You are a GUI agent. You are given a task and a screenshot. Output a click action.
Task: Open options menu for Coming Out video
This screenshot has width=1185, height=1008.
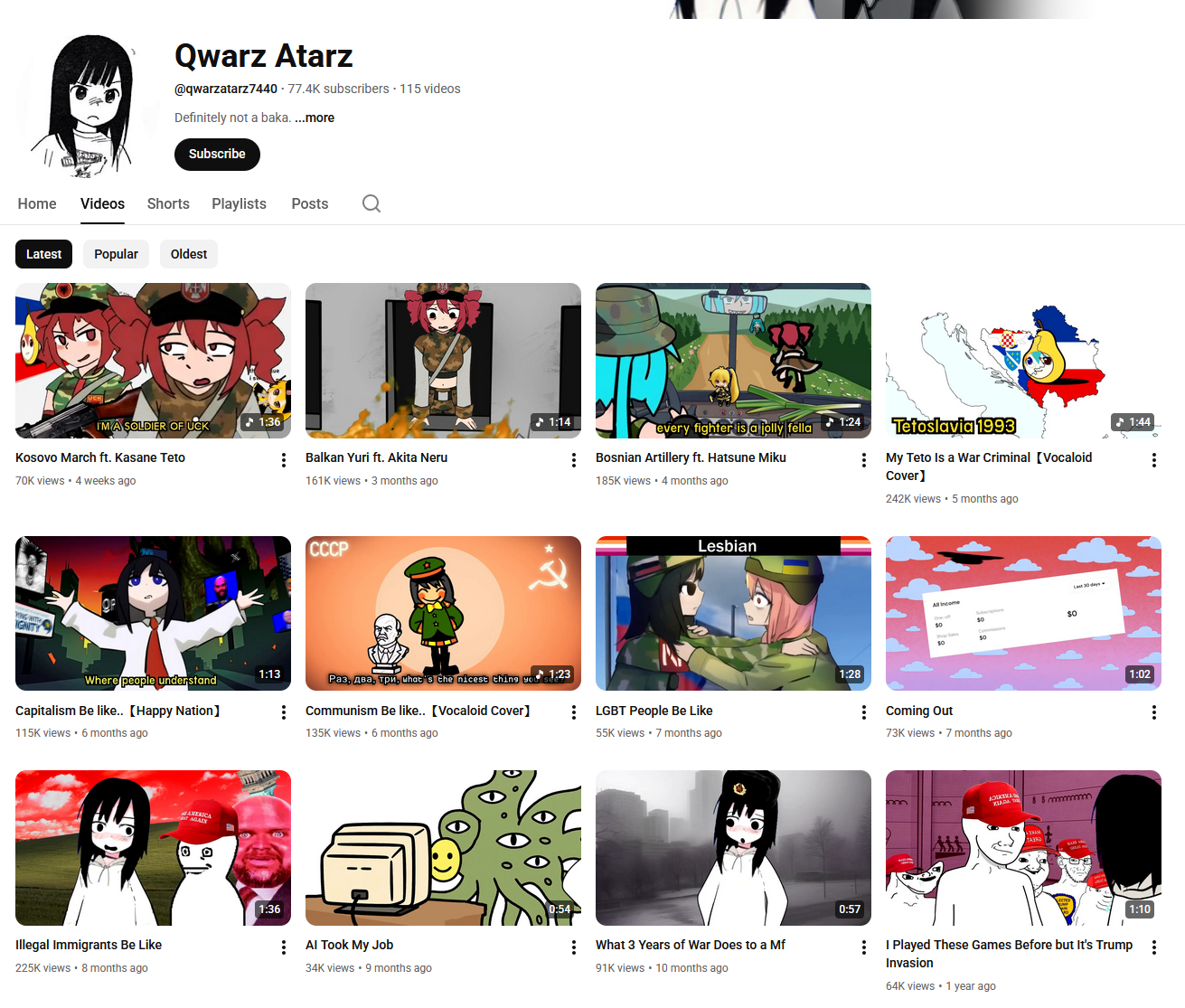[1154, 712]
